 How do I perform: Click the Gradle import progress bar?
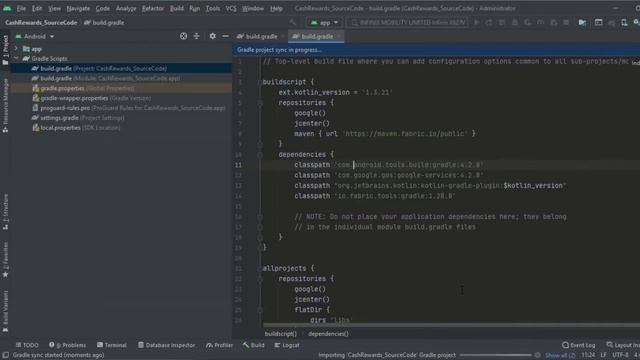tap(496, 355)
